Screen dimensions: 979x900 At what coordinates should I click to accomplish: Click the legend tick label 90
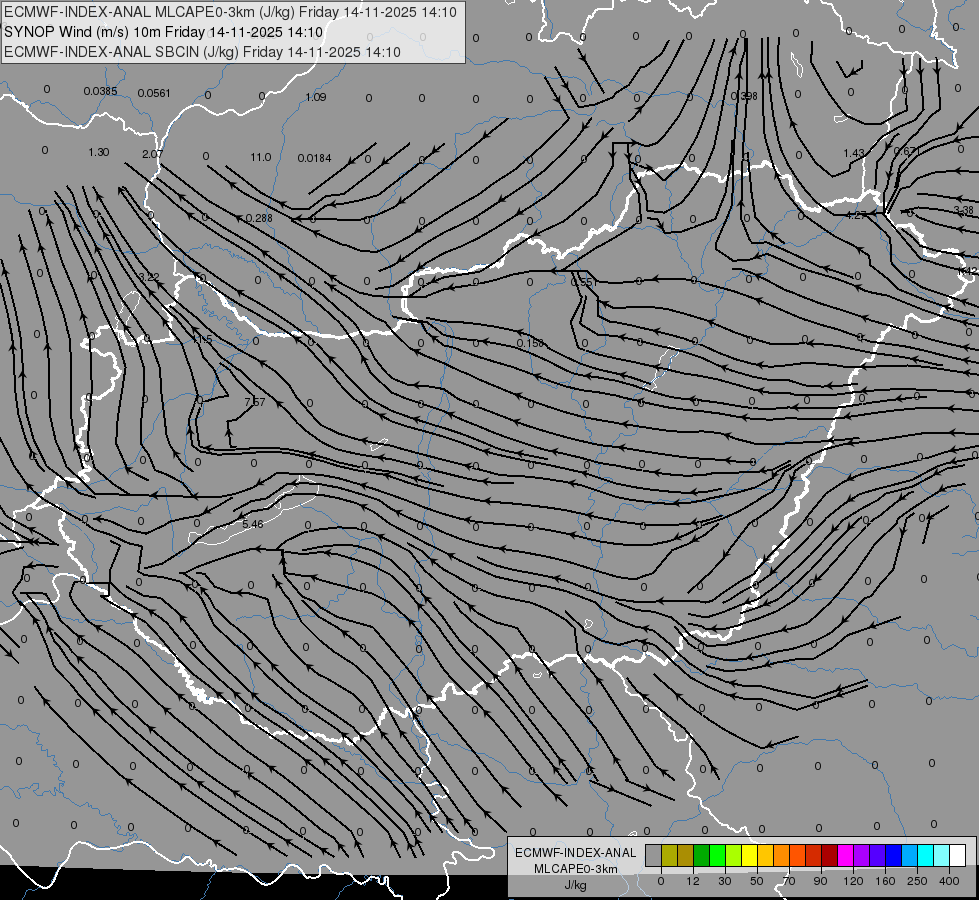coord(820,881)
